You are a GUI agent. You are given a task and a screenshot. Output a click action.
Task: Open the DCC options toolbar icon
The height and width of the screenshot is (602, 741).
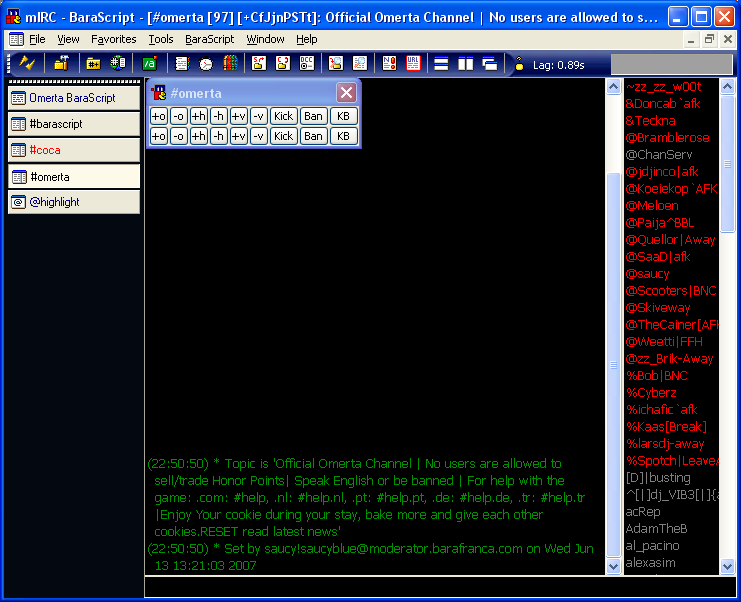(x=306, y=64)
